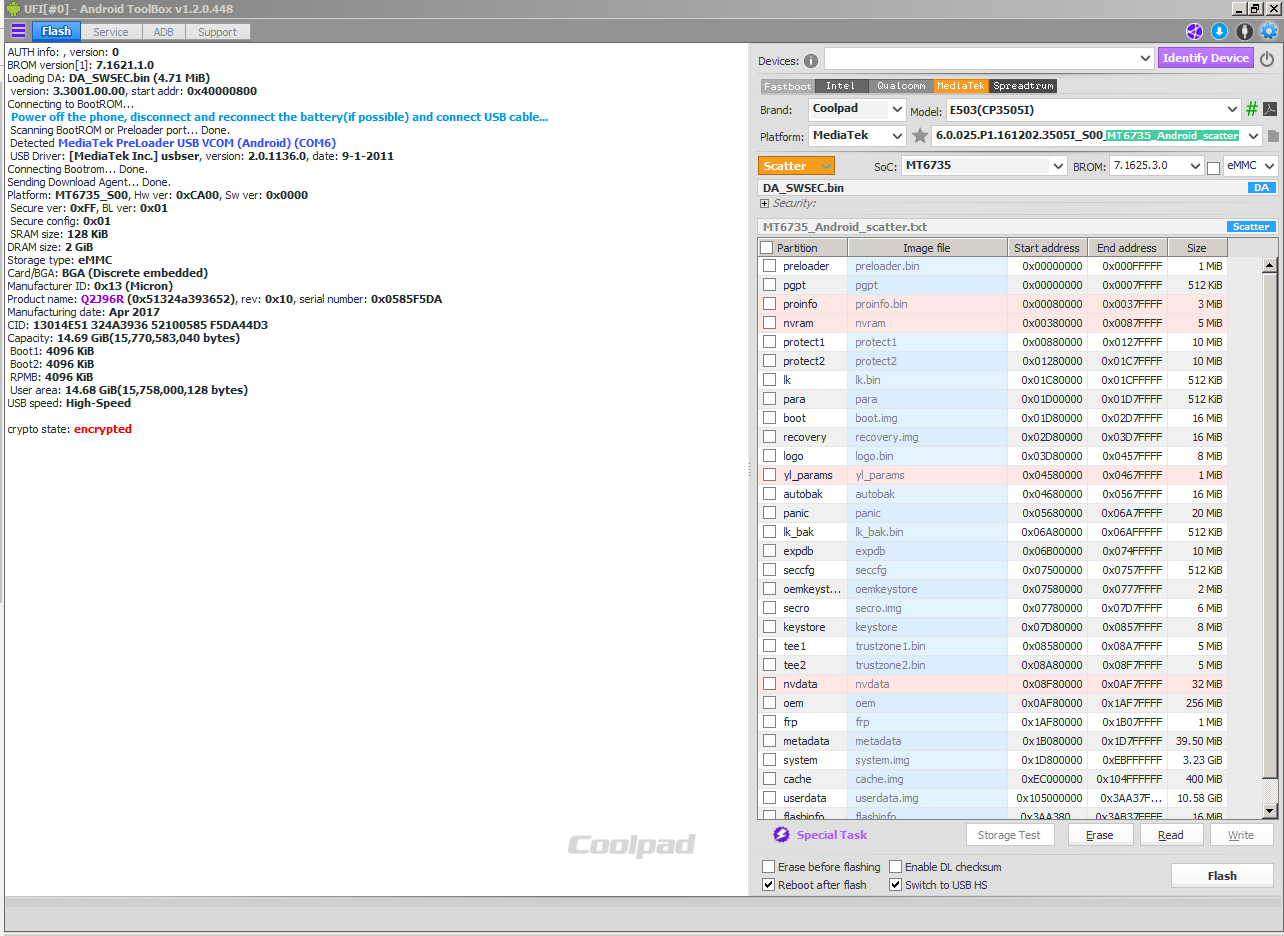This screenshot has width=1284, height=936.
Task: Click the blue Scatter badge label
Action: coord(1251,227)
